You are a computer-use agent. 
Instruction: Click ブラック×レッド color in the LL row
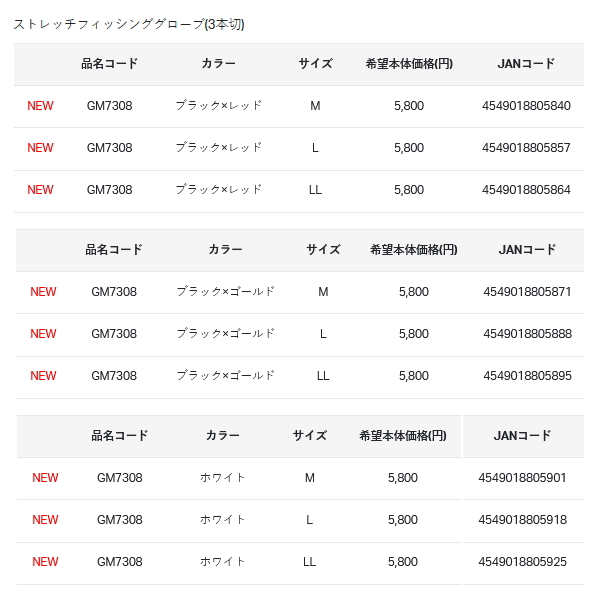[218, 190]
